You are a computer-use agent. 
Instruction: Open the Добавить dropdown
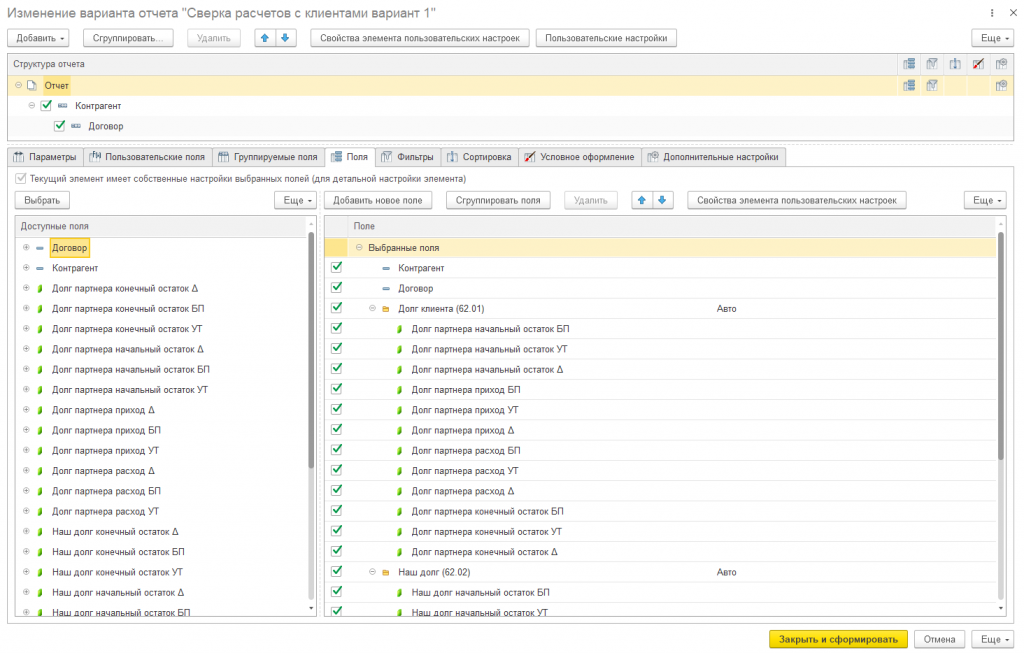click(40, 38)
